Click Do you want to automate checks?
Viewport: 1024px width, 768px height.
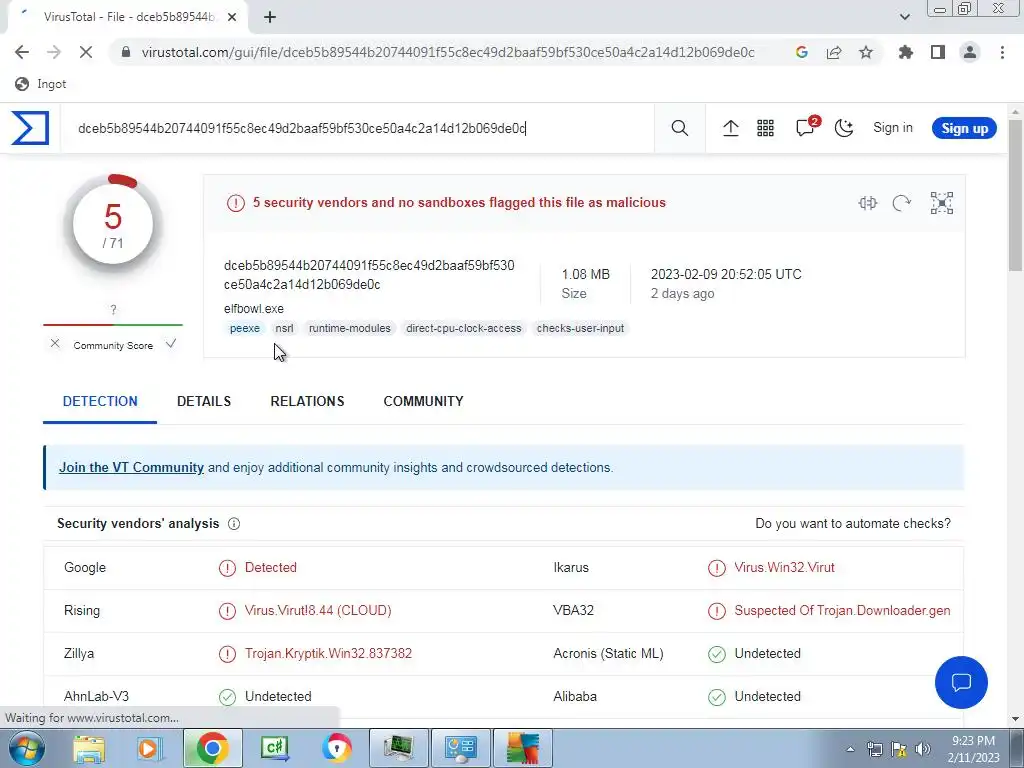pos(853,524)
